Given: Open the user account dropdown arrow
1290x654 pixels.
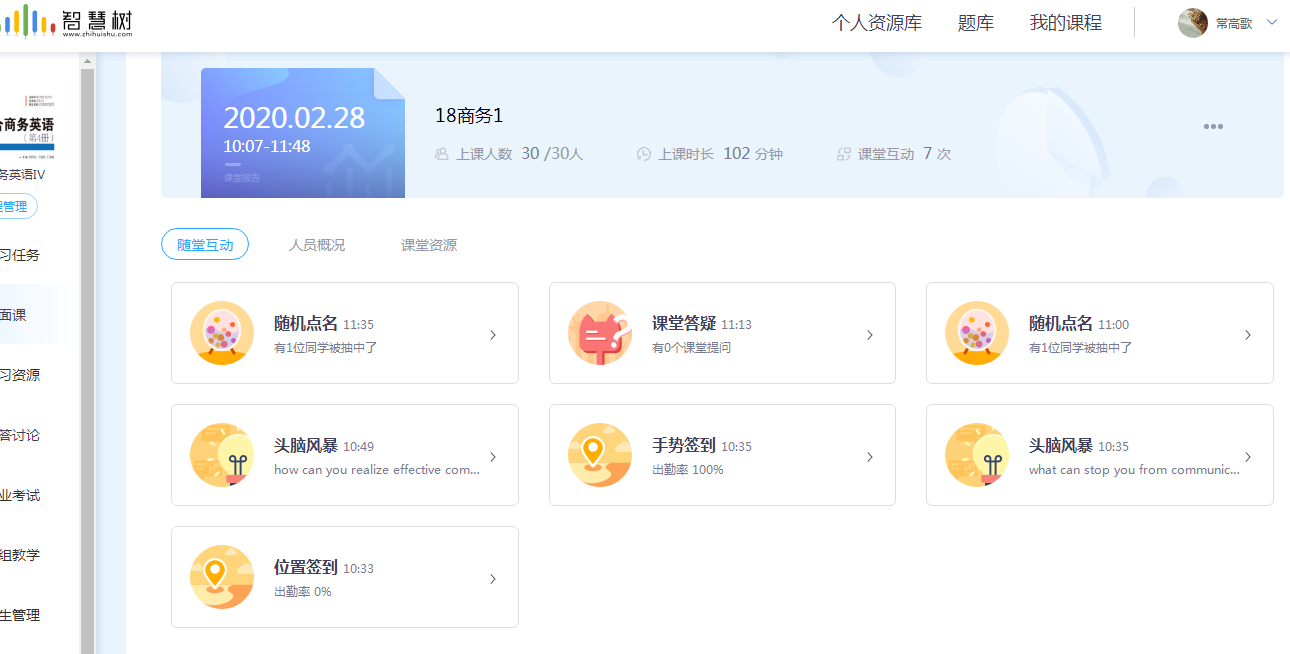Looking at the screenshot, I should click(1272, 22).
